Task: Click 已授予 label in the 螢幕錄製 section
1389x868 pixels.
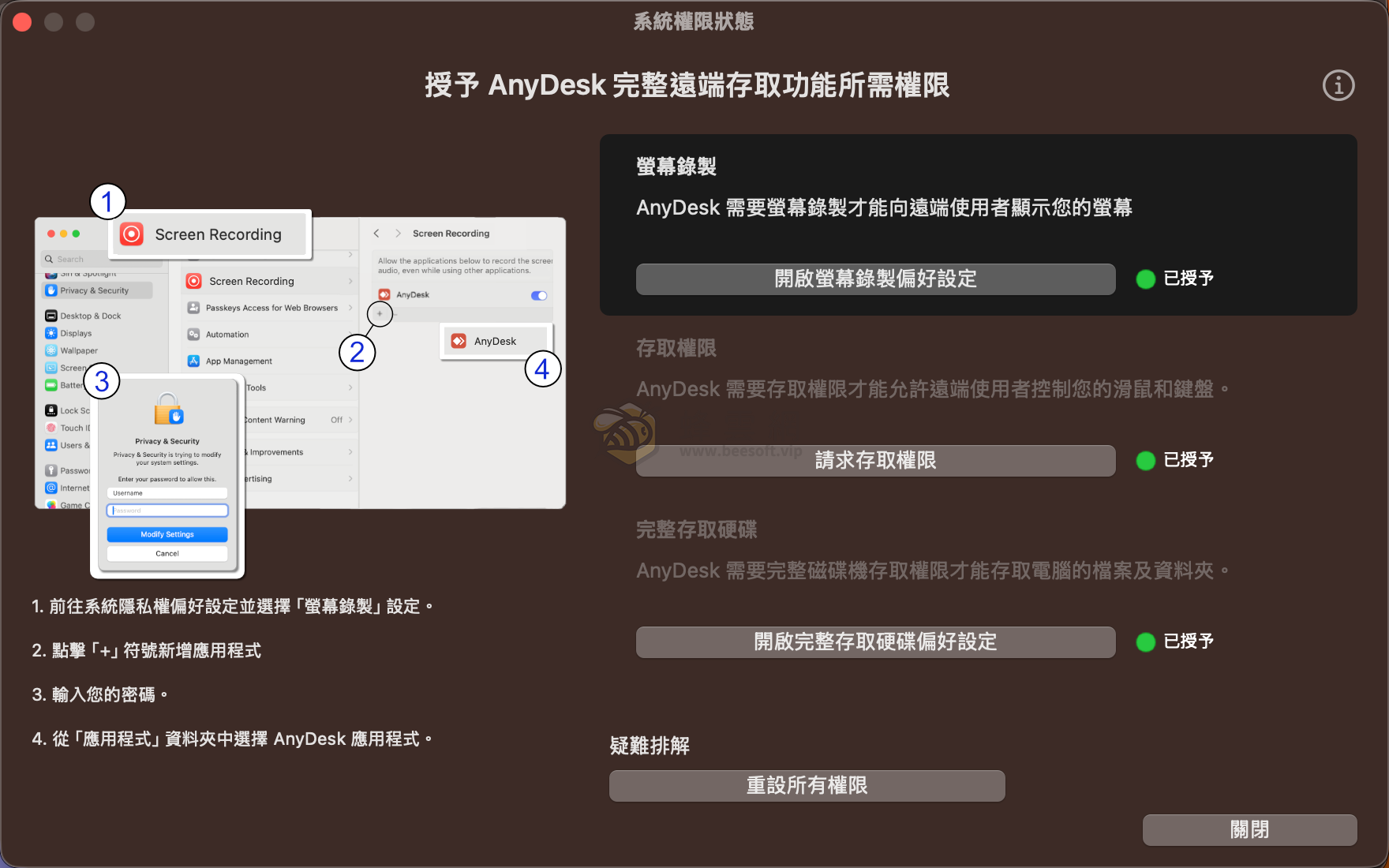Action: pyautogui.click(x=1189, y=279)
